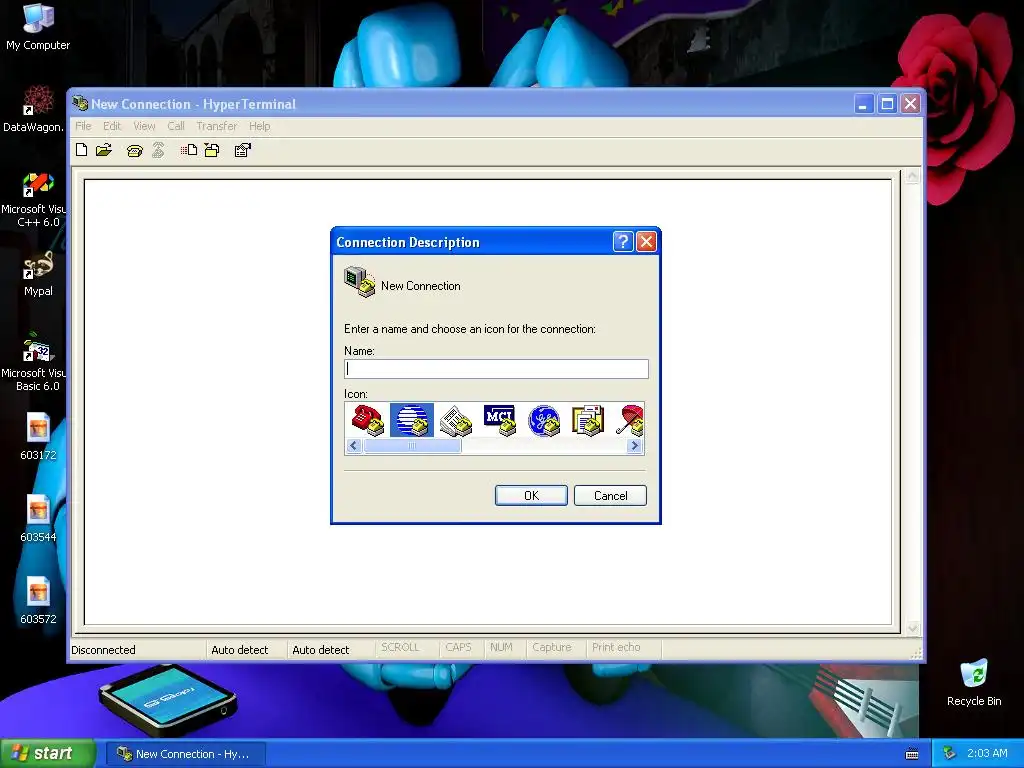The image size is (1024, 768).
Task: Open the Edit menu
Action: tap(112, 126)
